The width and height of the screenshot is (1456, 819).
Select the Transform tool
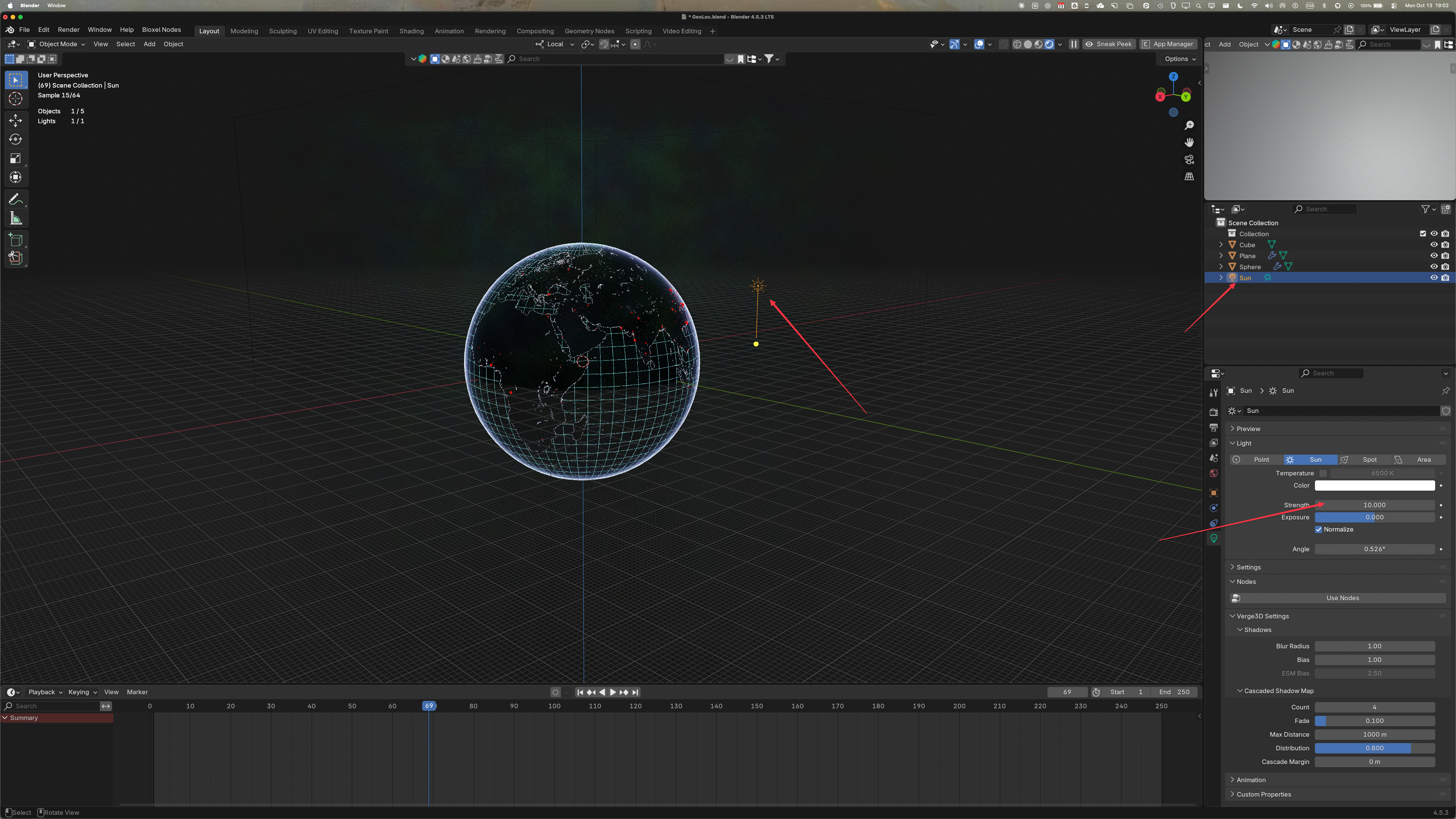(x=16, y=177)
